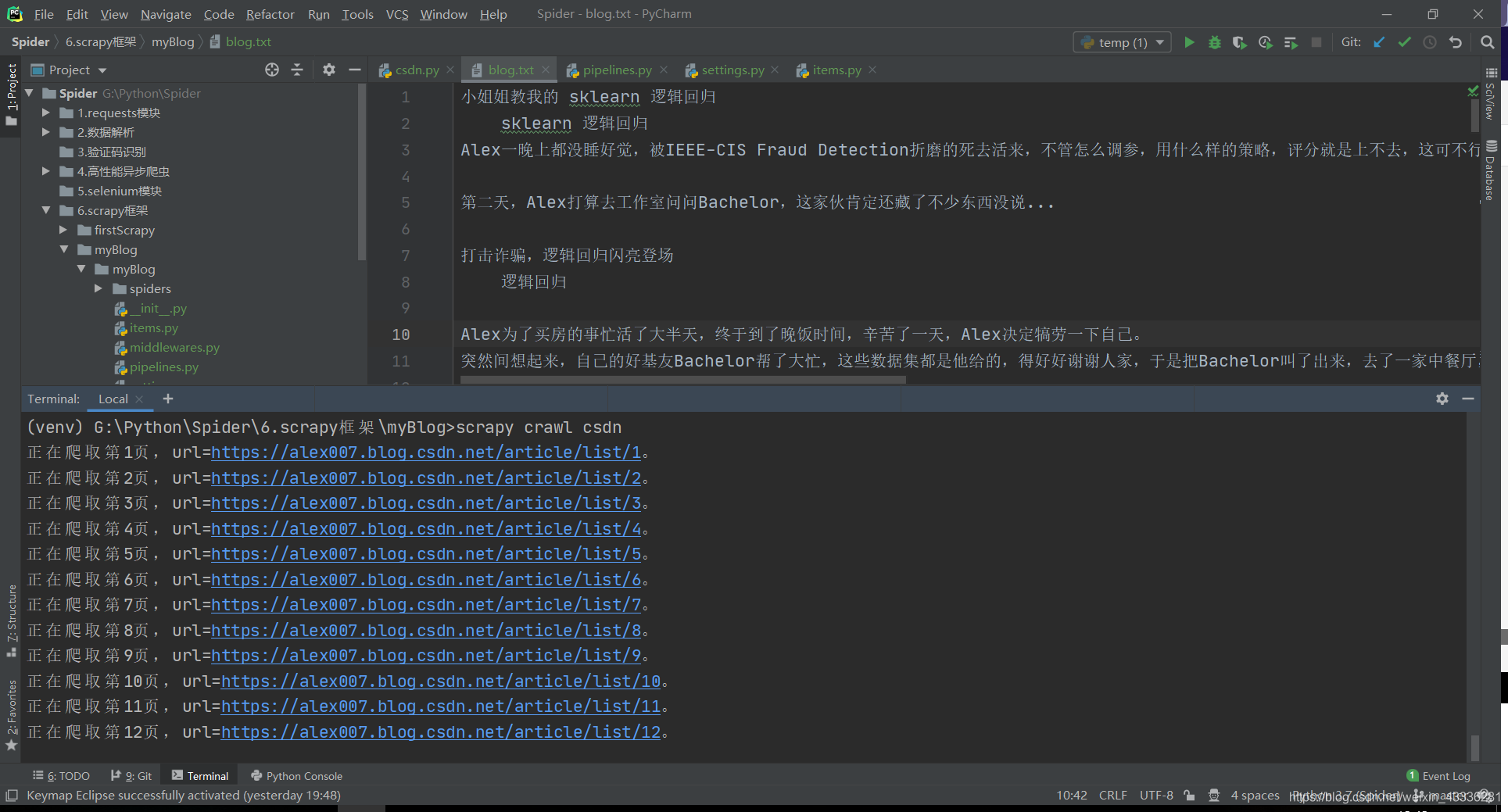Open the temp (1) run configuration dropdown
The image size is (1508, 812).
tap(1123, 42)
